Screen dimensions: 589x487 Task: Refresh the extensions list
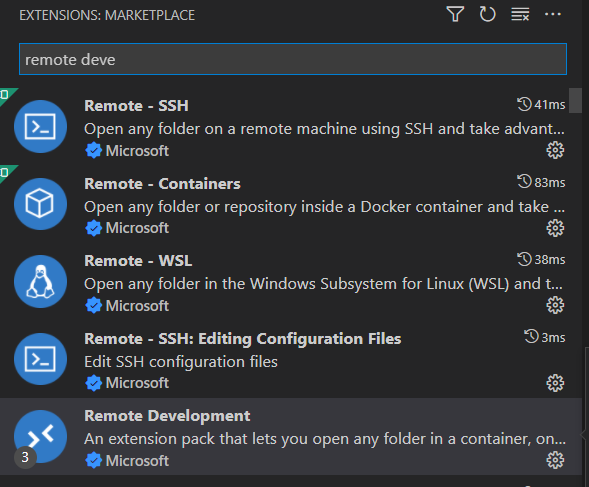[487, 14]
